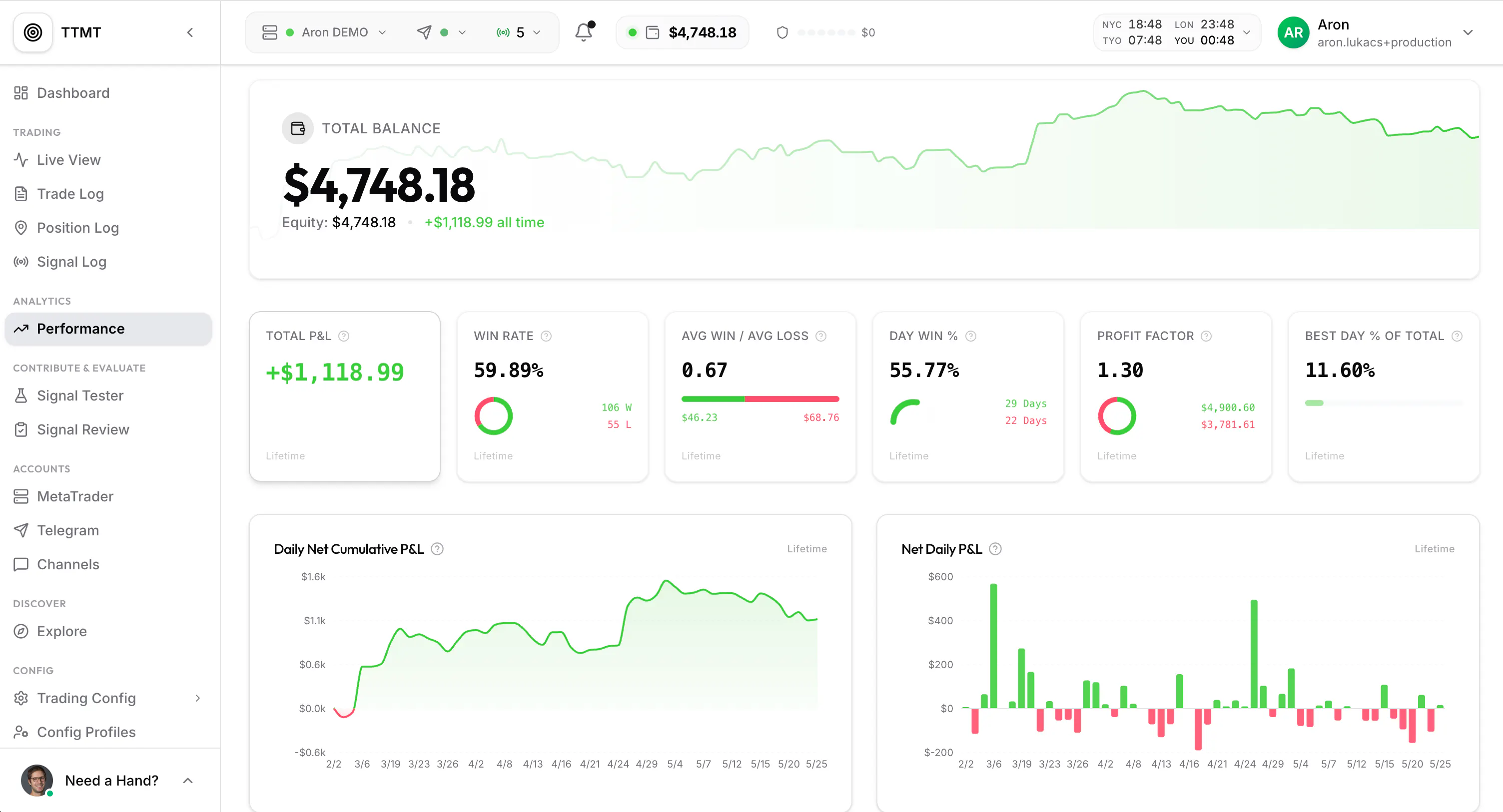Open Signal Review
The width and height of the screenshot is (1503, 812).
[x=108, y=430]
